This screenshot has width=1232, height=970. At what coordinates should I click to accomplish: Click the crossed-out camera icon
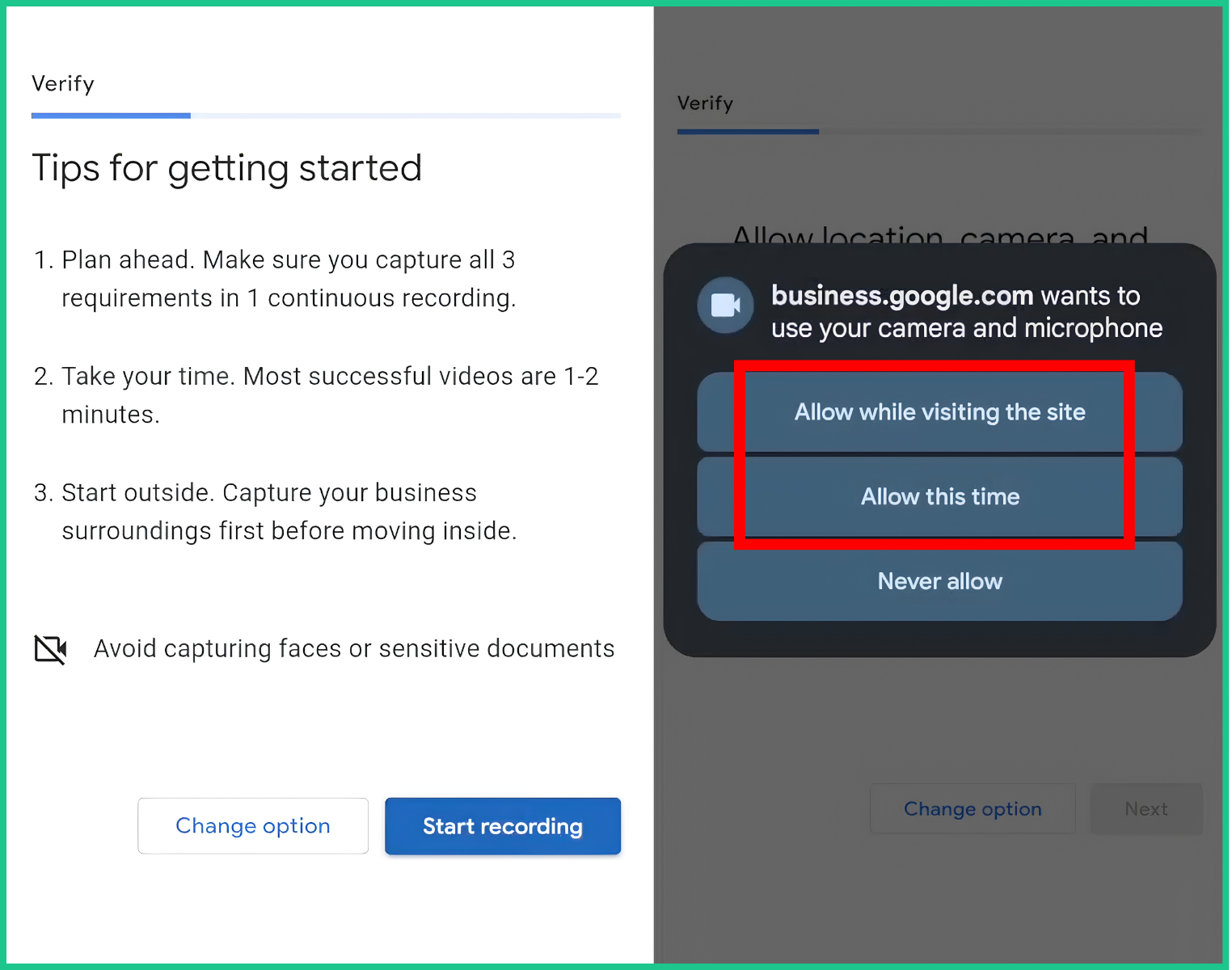pyautogui.click(x=50, y=648)
